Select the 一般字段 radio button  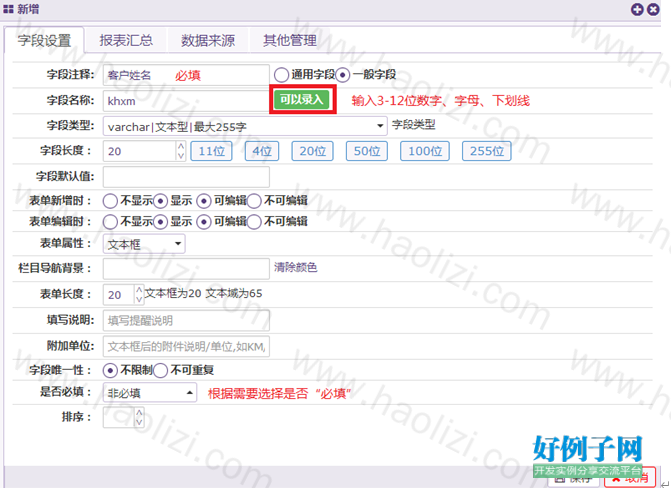point(342,75)
